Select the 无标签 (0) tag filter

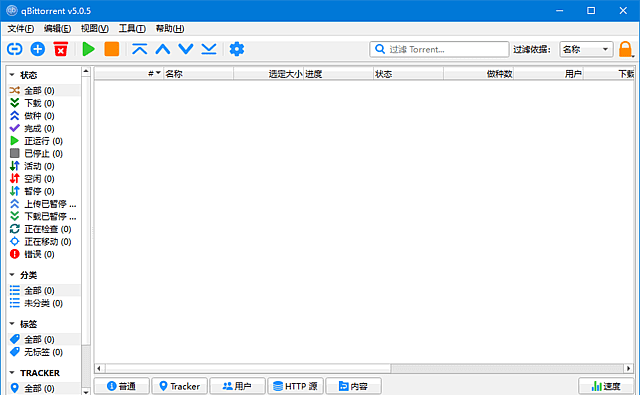pyautogui.click(x=44, y=352)
